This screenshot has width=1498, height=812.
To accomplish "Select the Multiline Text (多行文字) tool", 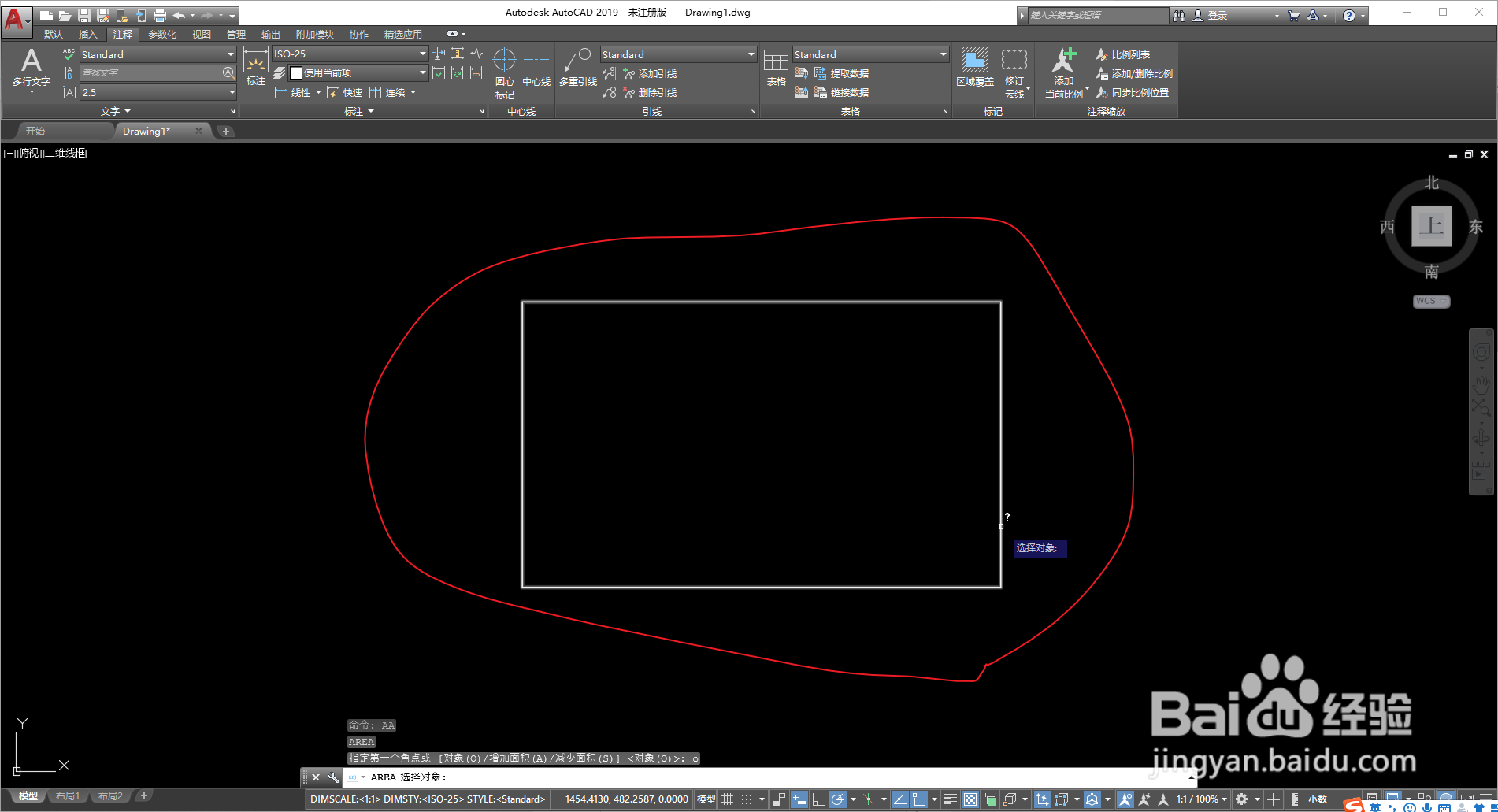I will pos(31,69).
